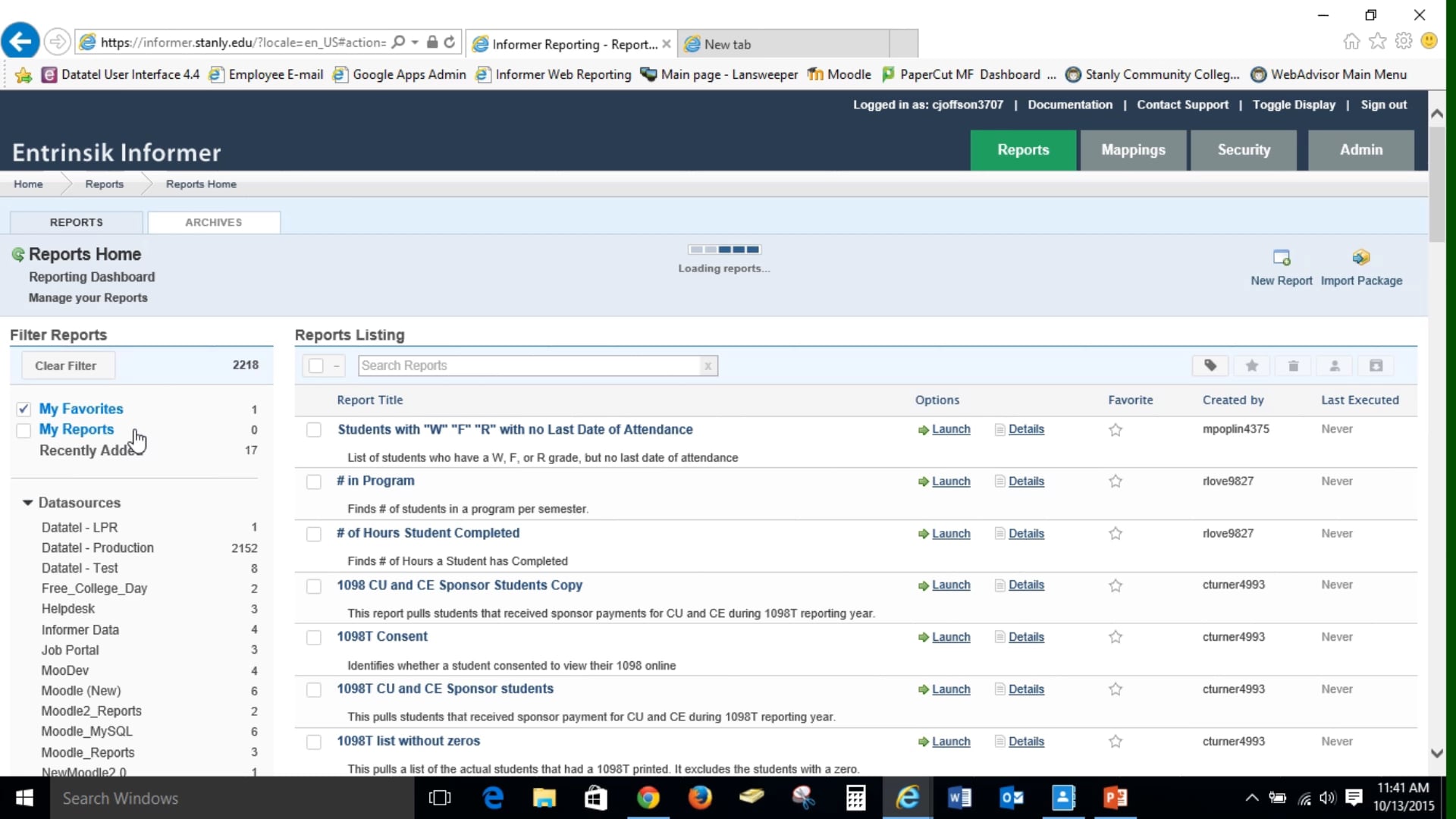Open select-all dropdown next to search box
The width and height of the screenshot is (1456, 819).
pyautogui.click(x=336, y=366)
